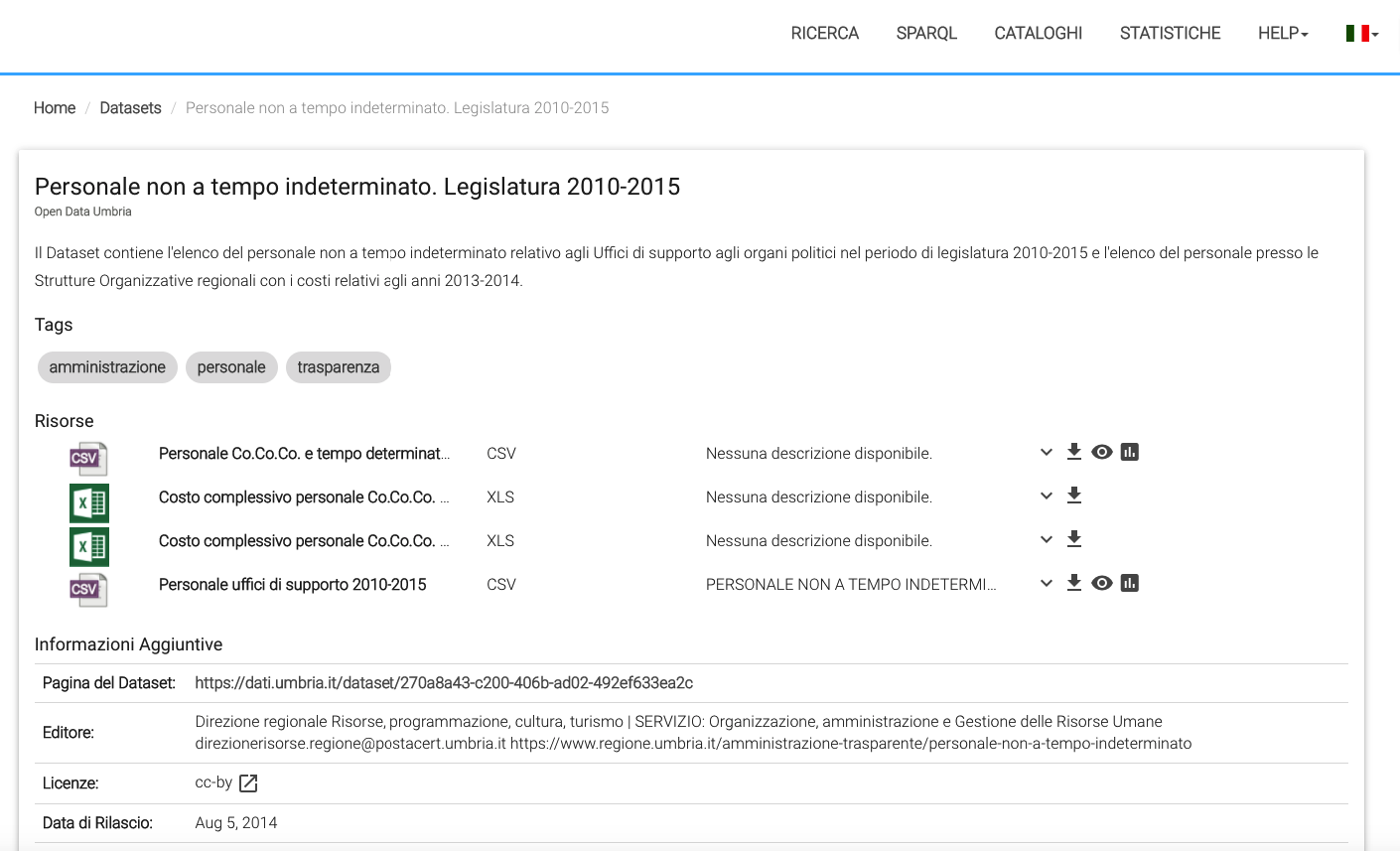Expand details of second Costo complessivo XLS row
The height and width of the screenshot is (851, 1400).
tap(1047, 539)
